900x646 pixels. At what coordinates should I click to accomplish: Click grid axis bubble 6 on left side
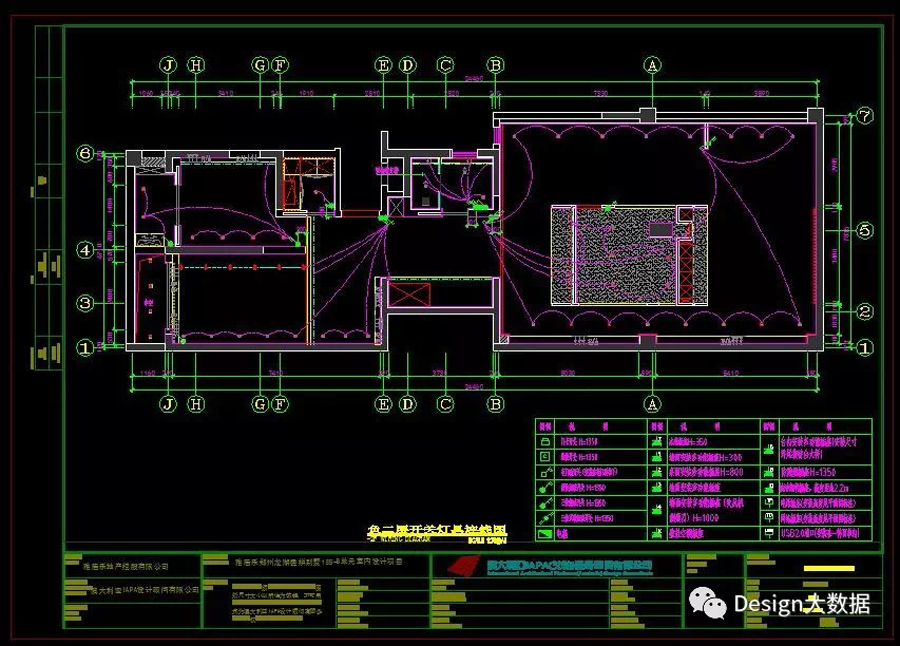pyautogui.click(x=86, y=153)
